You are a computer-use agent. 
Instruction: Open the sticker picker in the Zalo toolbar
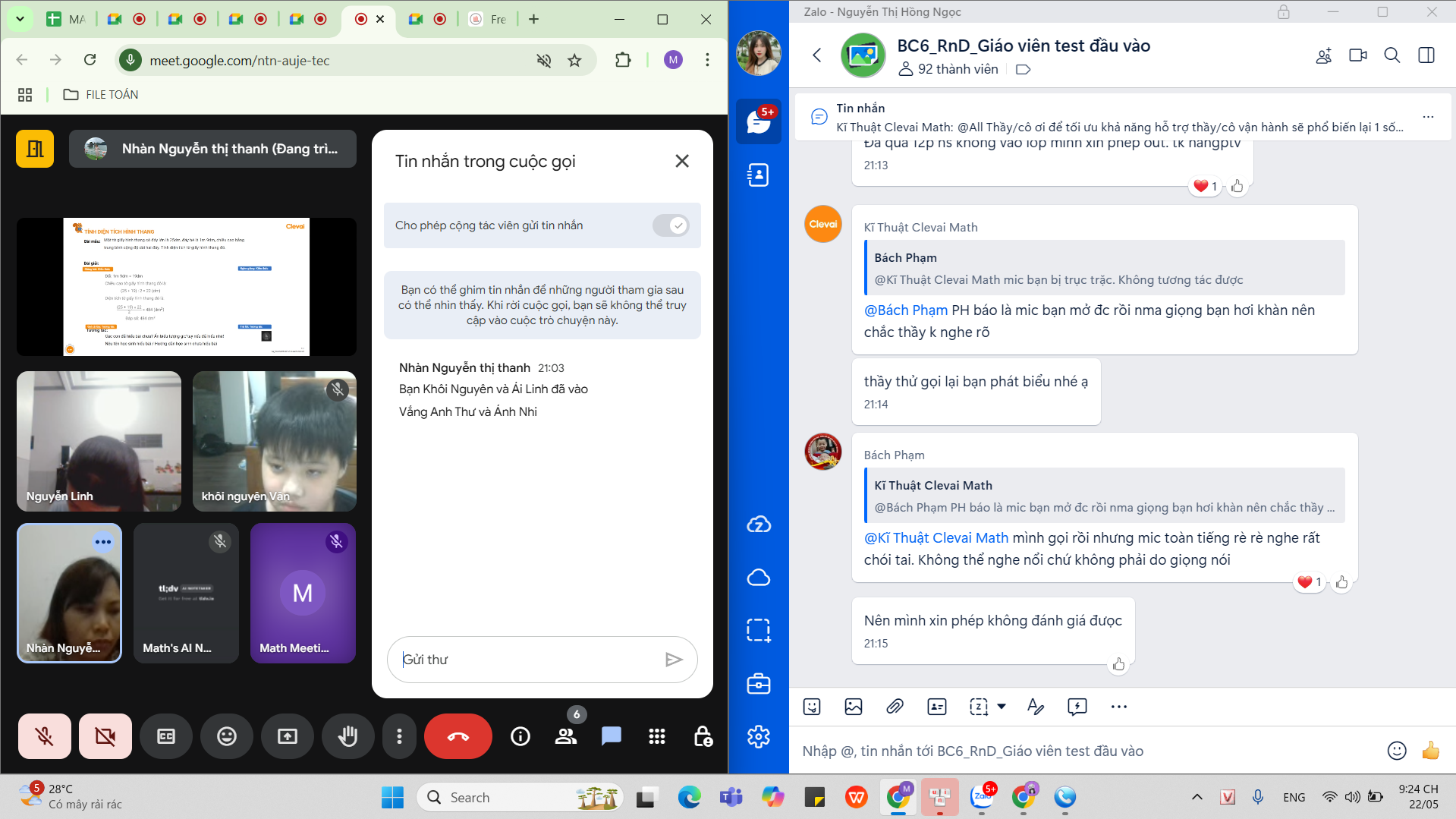pos(812,707)
